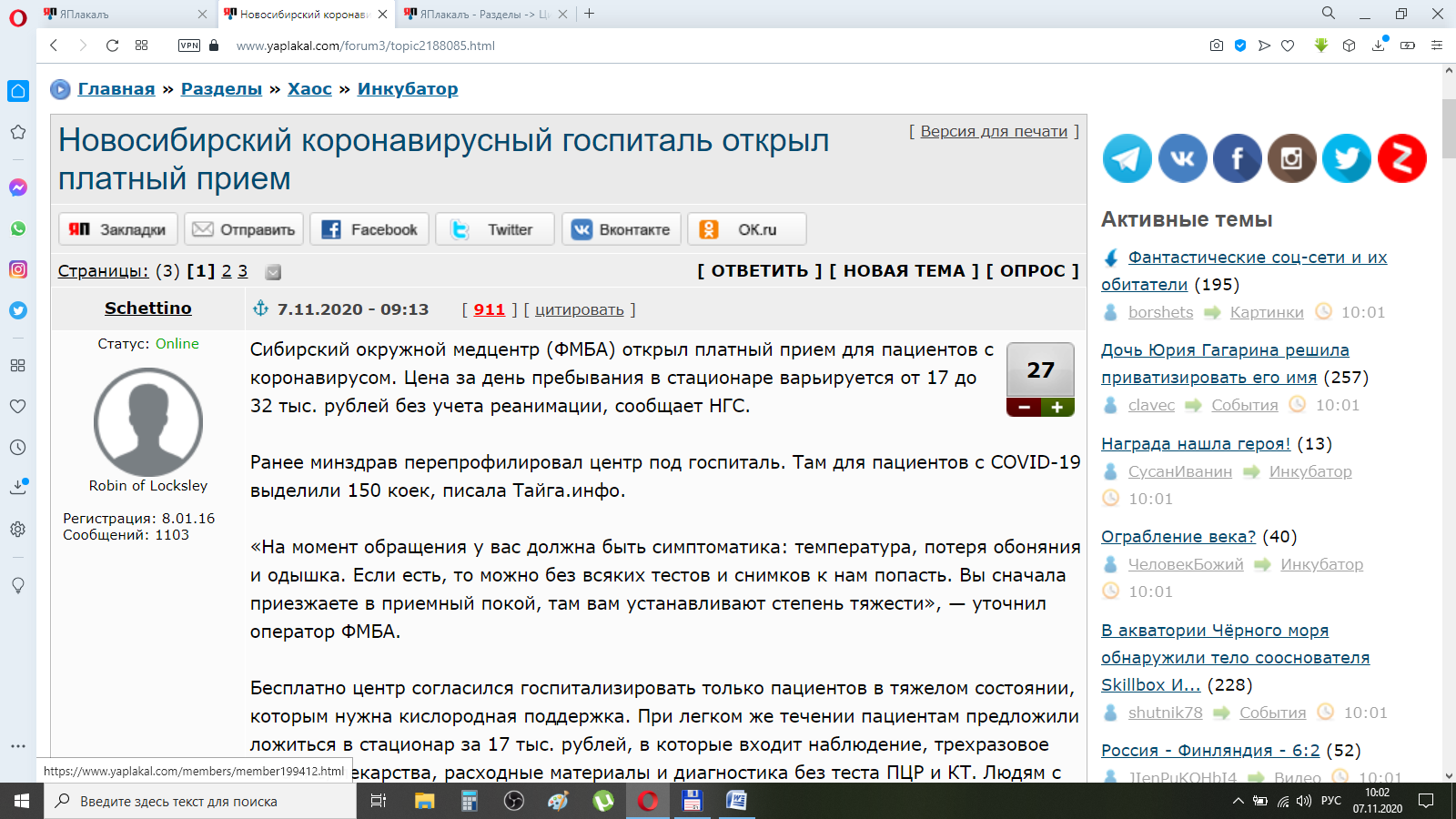Open Telegram social link
The width and height of the screenshot is (1456, 819).
point(1127,158)
